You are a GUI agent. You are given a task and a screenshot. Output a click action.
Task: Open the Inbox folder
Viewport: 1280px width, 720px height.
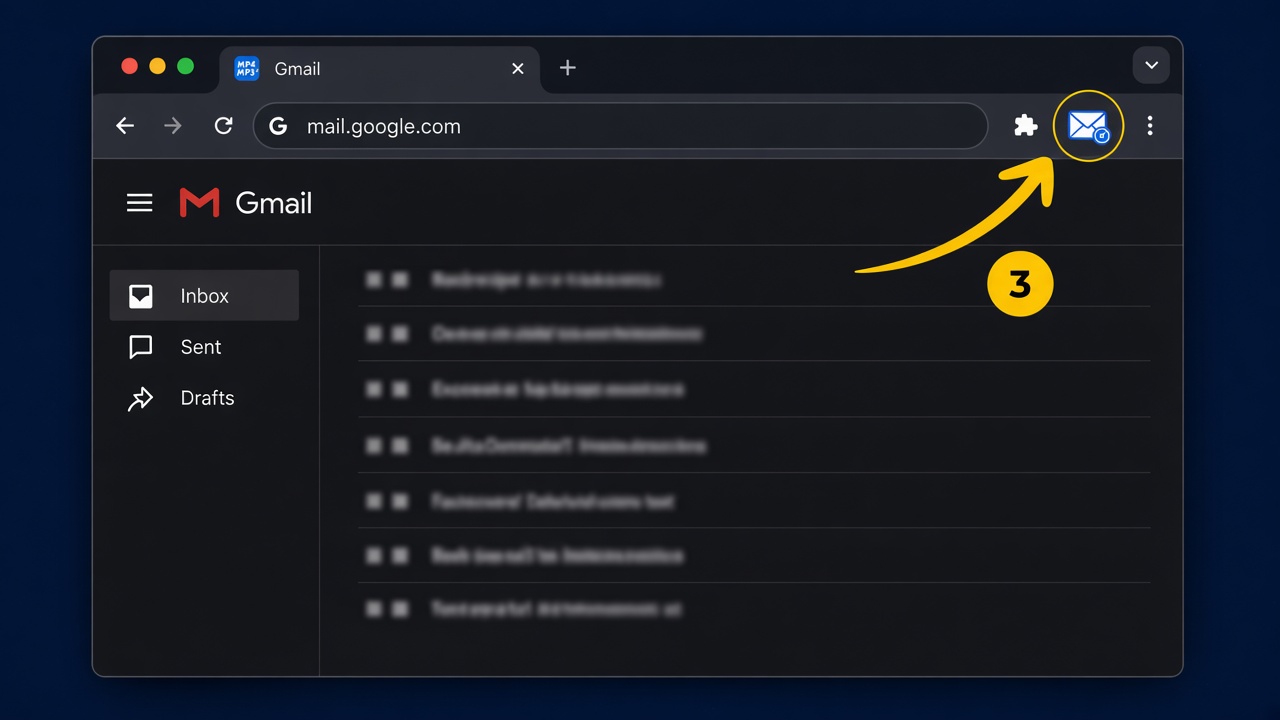(x=204, y=295)
